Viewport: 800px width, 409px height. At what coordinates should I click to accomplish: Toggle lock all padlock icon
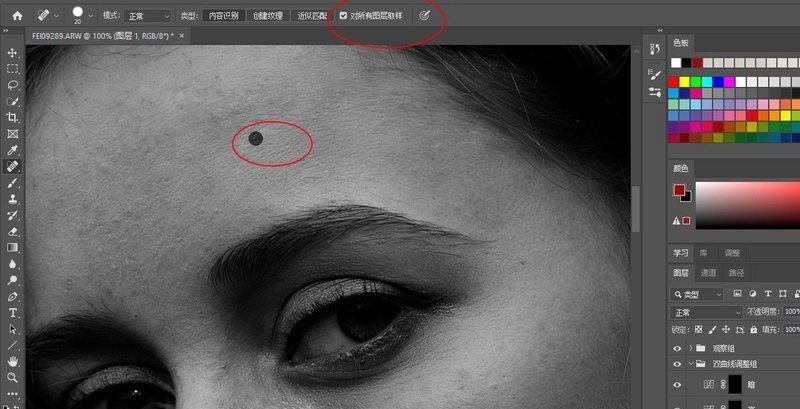[x=753, y=330]
